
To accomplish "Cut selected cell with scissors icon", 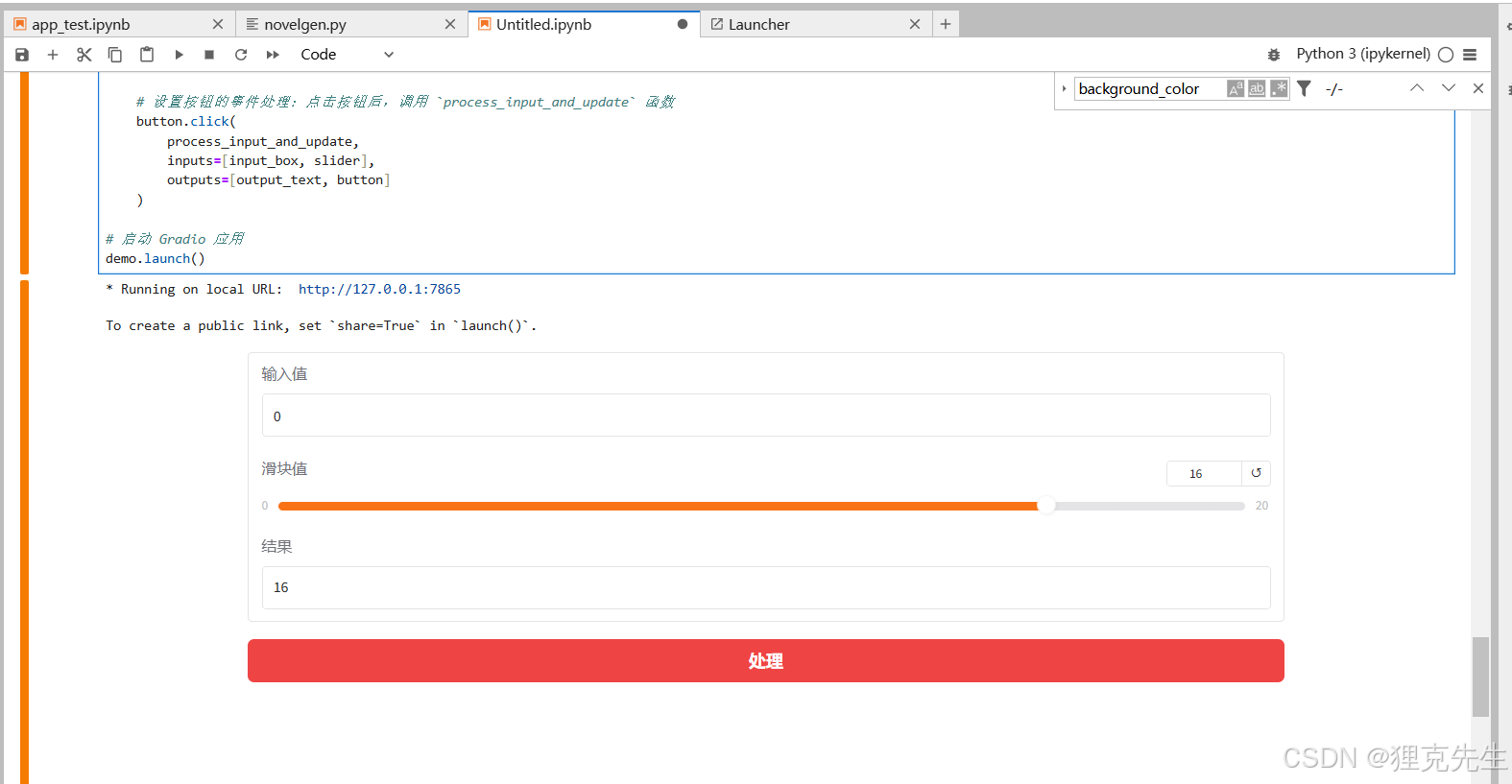I will pos(84,55).
